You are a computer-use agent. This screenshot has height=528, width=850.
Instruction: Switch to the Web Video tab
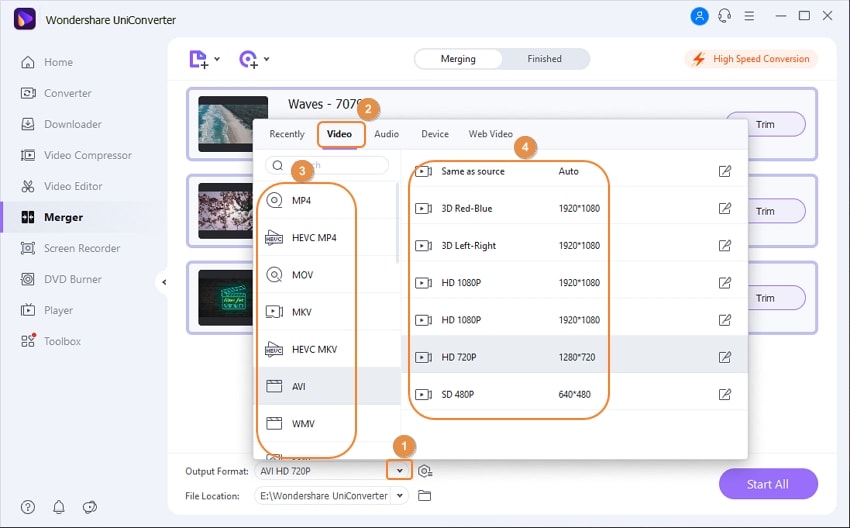[491, 134]
